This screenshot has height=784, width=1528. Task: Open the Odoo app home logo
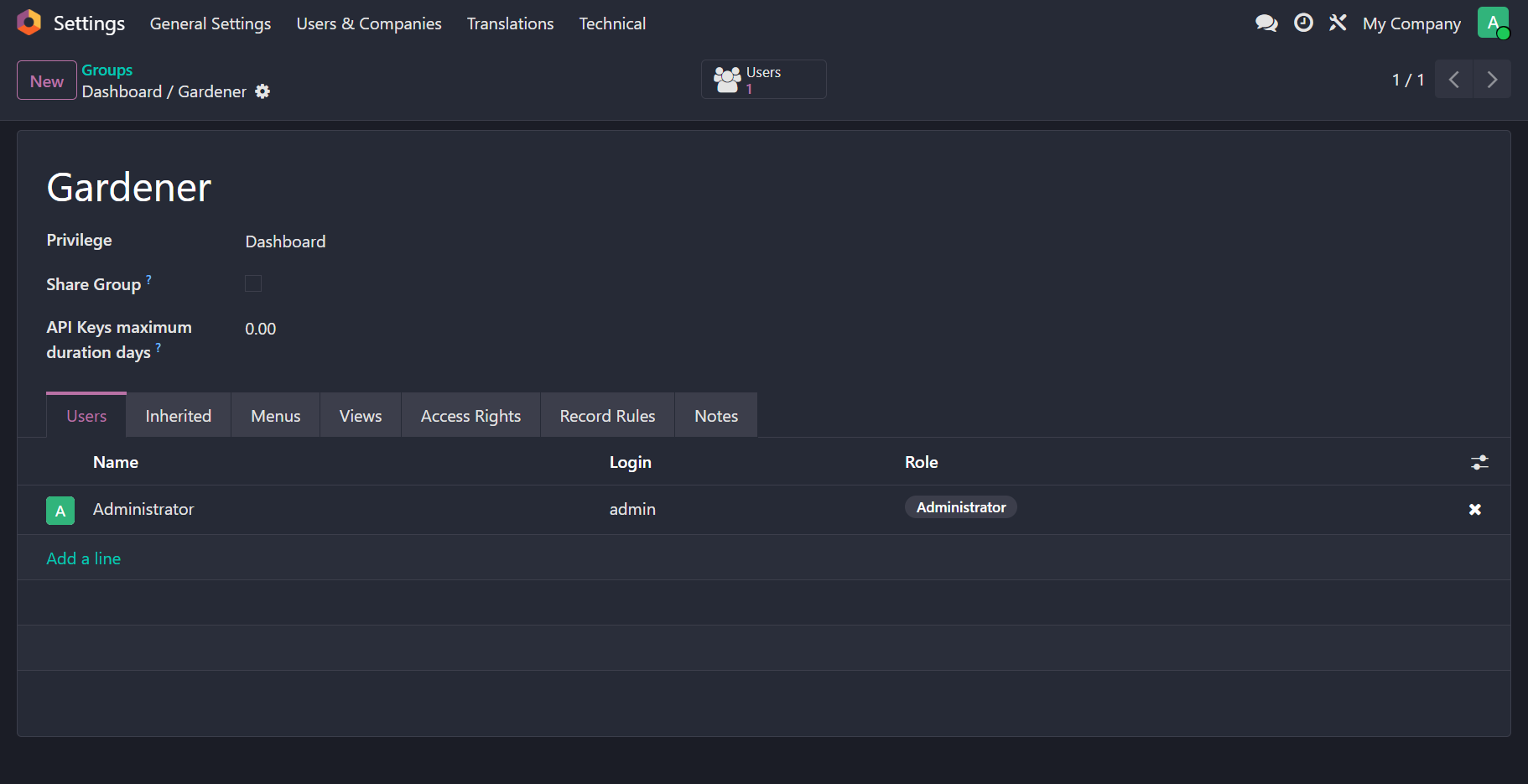coord(29,23)
